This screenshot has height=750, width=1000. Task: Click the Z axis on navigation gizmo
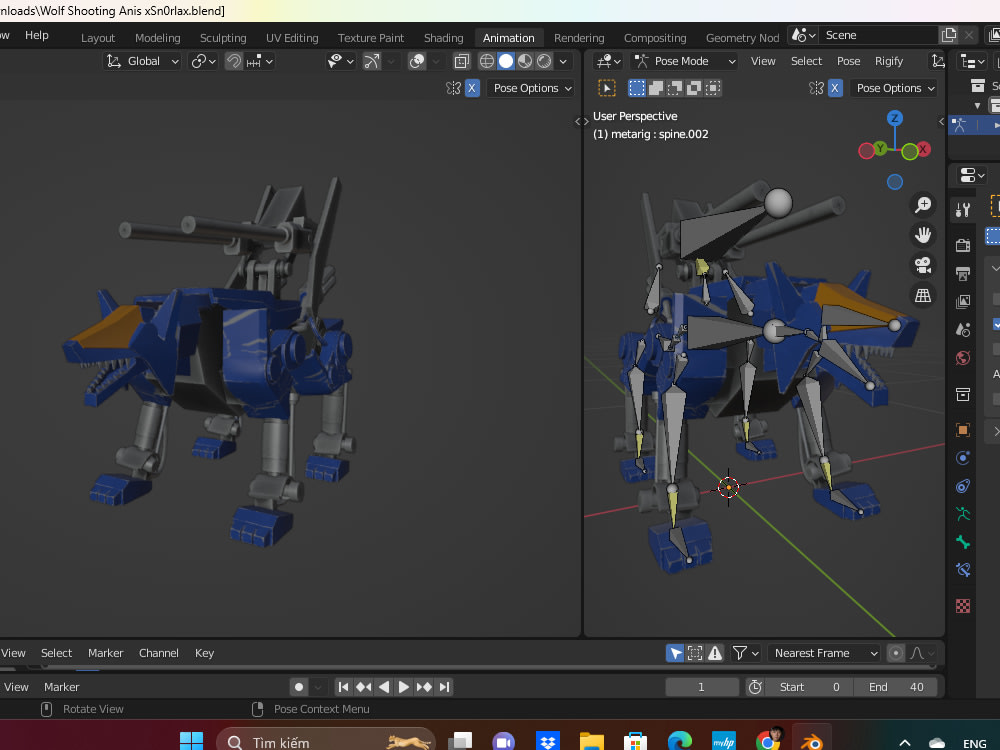point(895,118)
